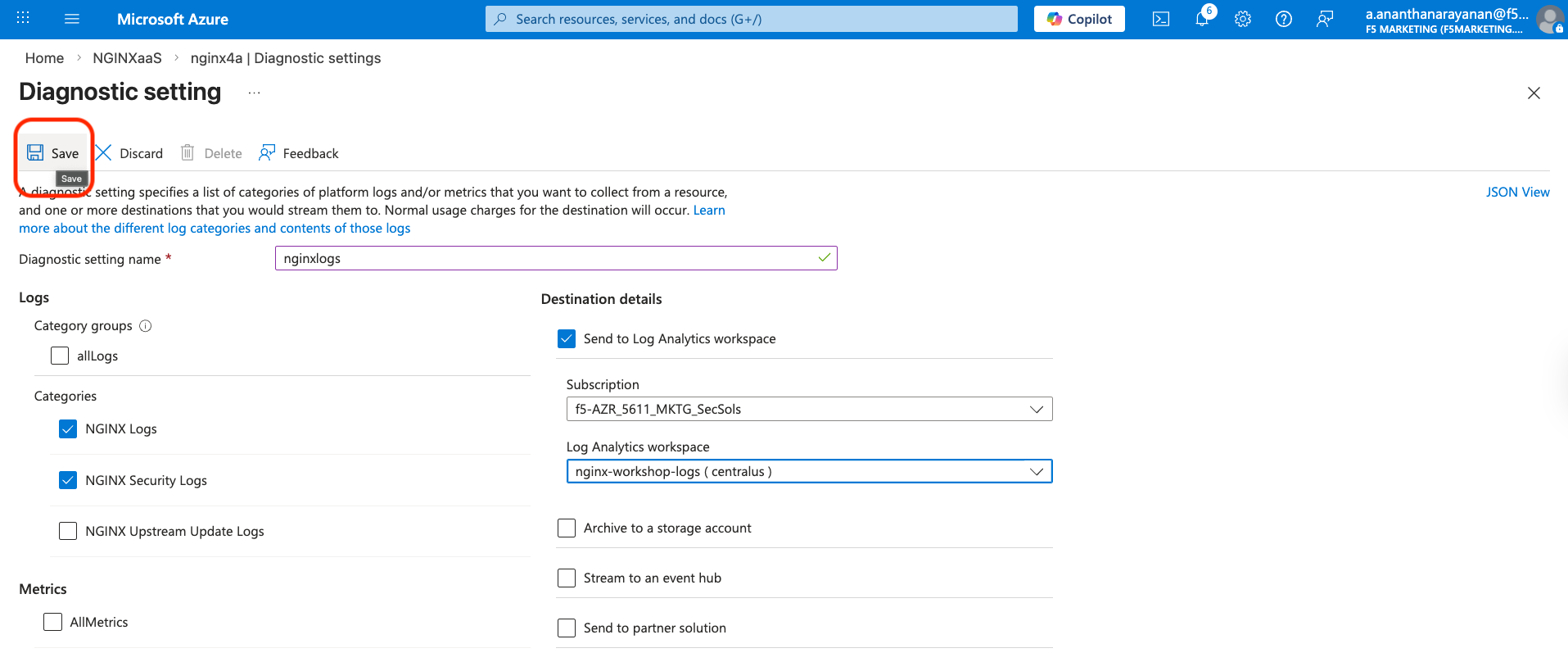Click the Save disk icon
The width and height of the screenshot is (1568, 662).
(35, 152)
